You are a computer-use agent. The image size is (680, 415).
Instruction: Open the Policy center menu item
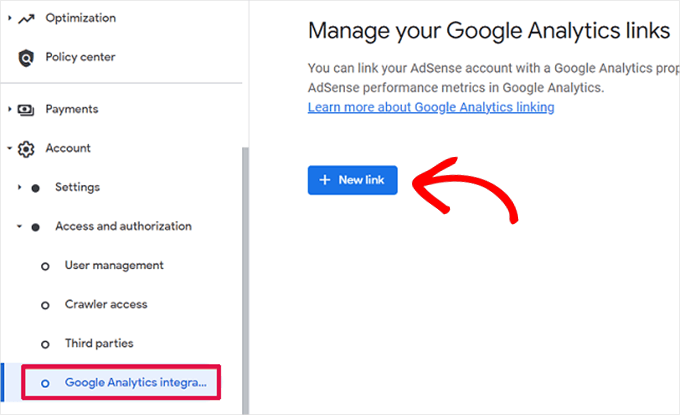click(80, 57)
